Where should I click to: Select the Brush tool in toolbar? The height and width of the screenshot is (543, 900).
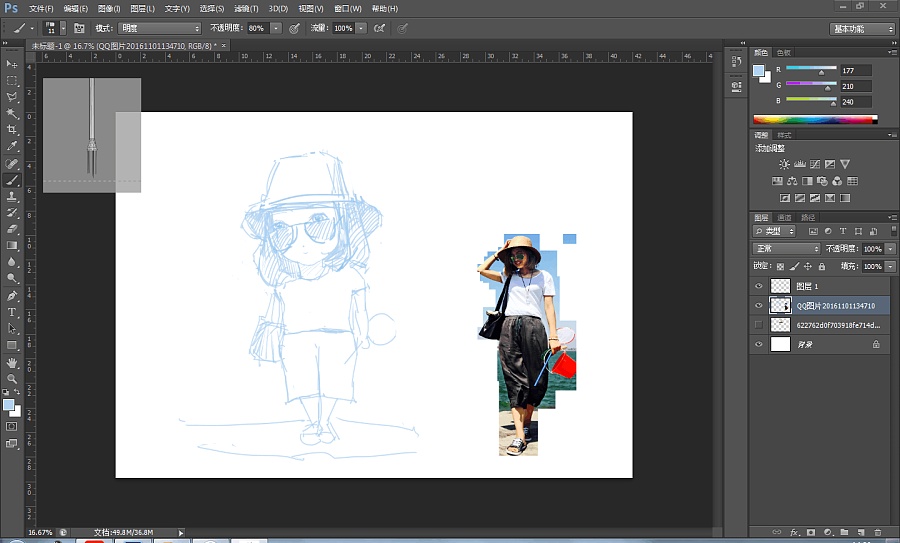coord(11,180)
